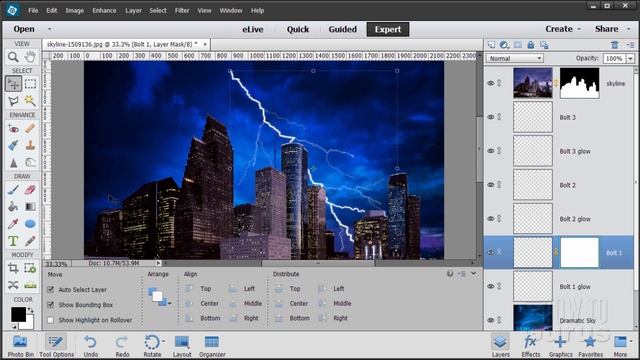Delete layer trash icon
Image resolution: width=640 pixels, height=360 pixels.
point(615,45)
